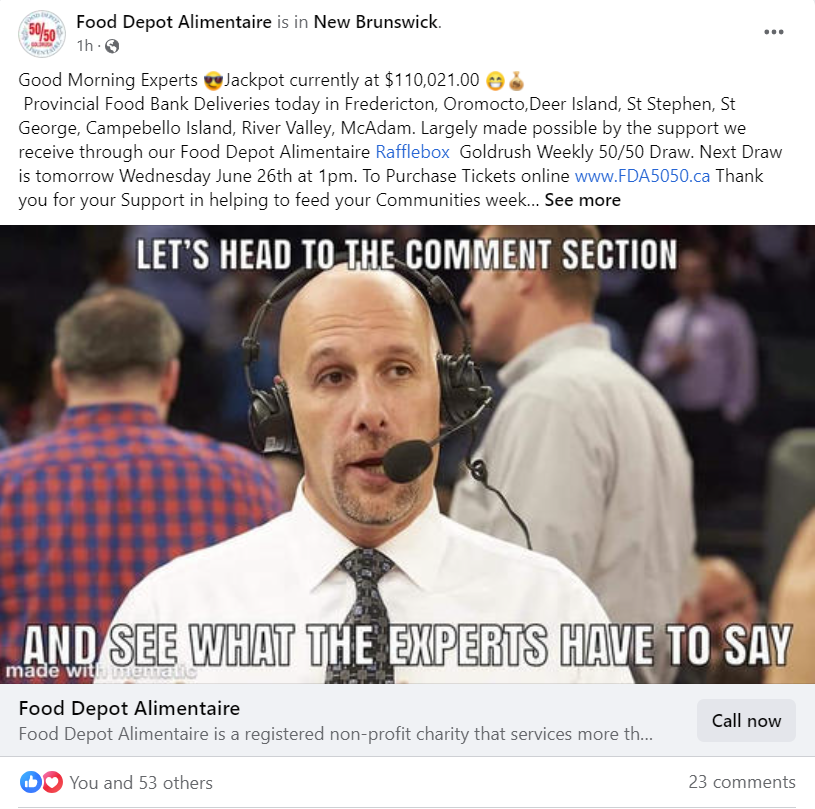
Task: Click the public globe privacy icon
Action: click(x=112, y=46)
